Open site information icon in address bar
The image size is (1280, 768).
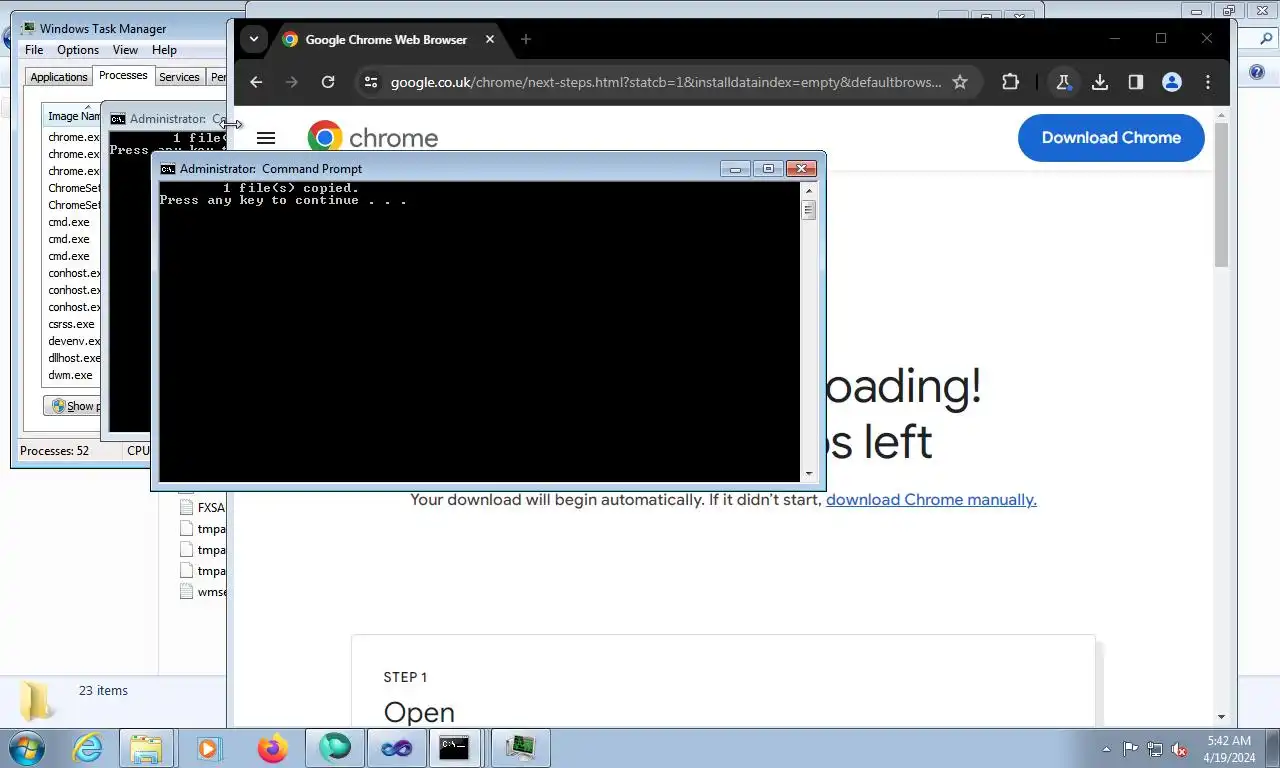tap(370, 82)
